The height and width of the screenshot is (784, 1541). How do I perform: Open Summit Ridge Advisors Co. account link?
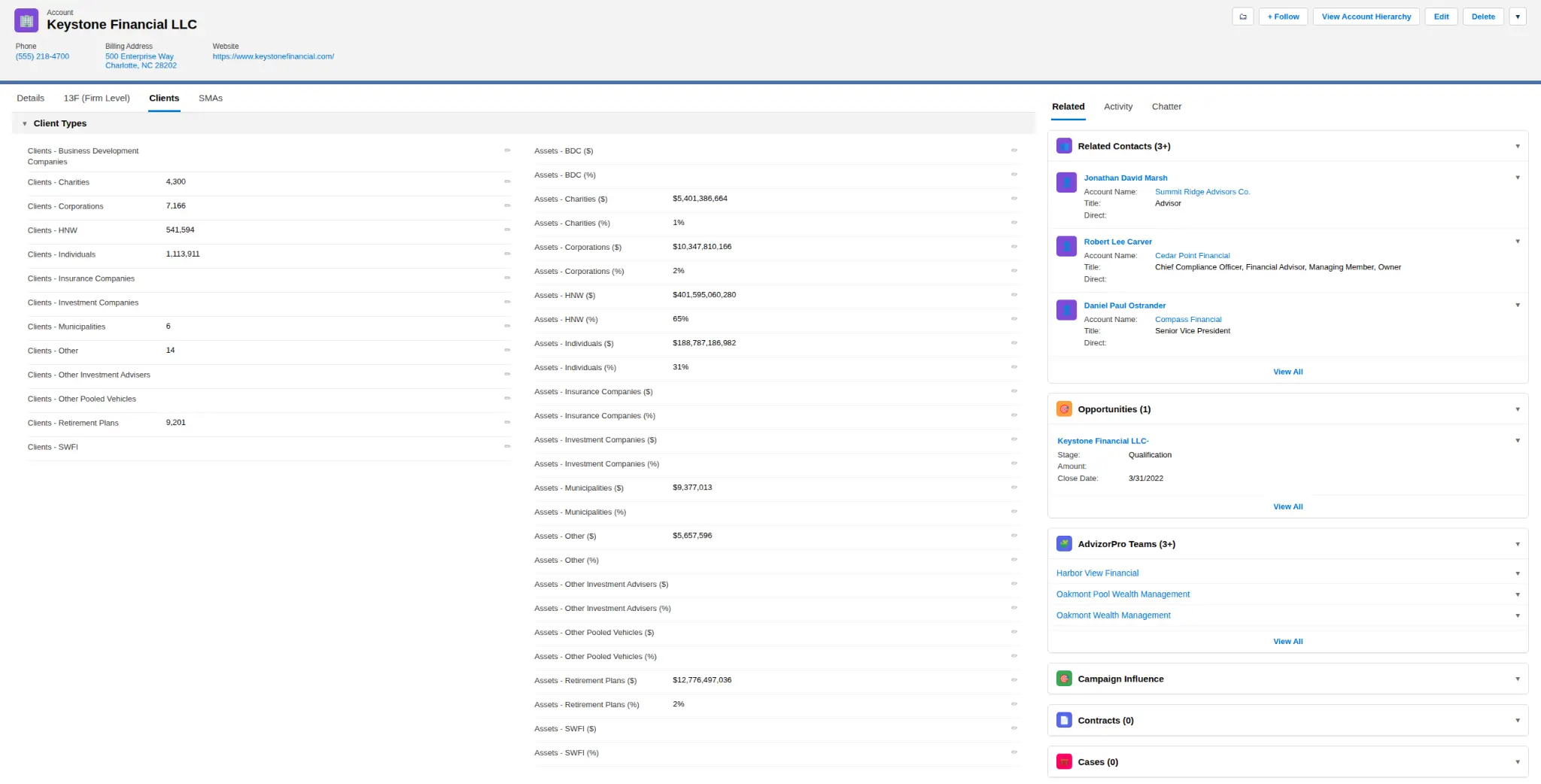pyautogui.click(x=1202, y=192)
